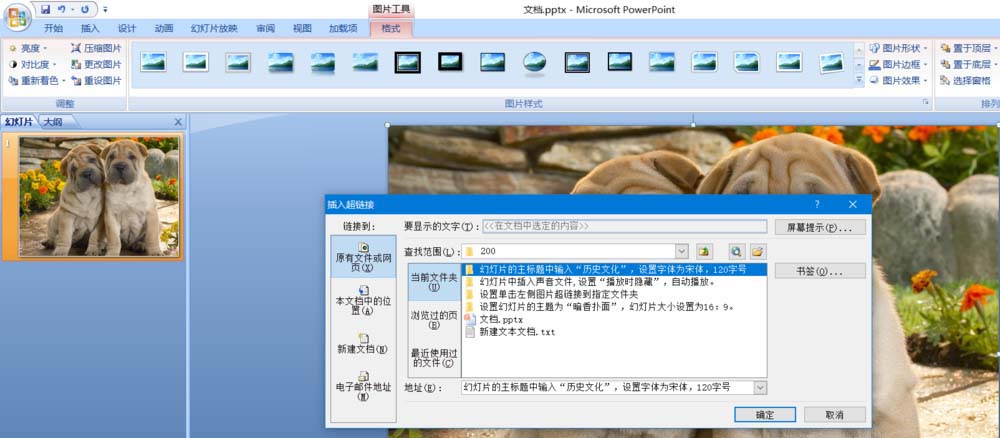Confirm hyperlink with 确定 button
The width and height of the screenshot is (1000, 438).
point(765,414)
